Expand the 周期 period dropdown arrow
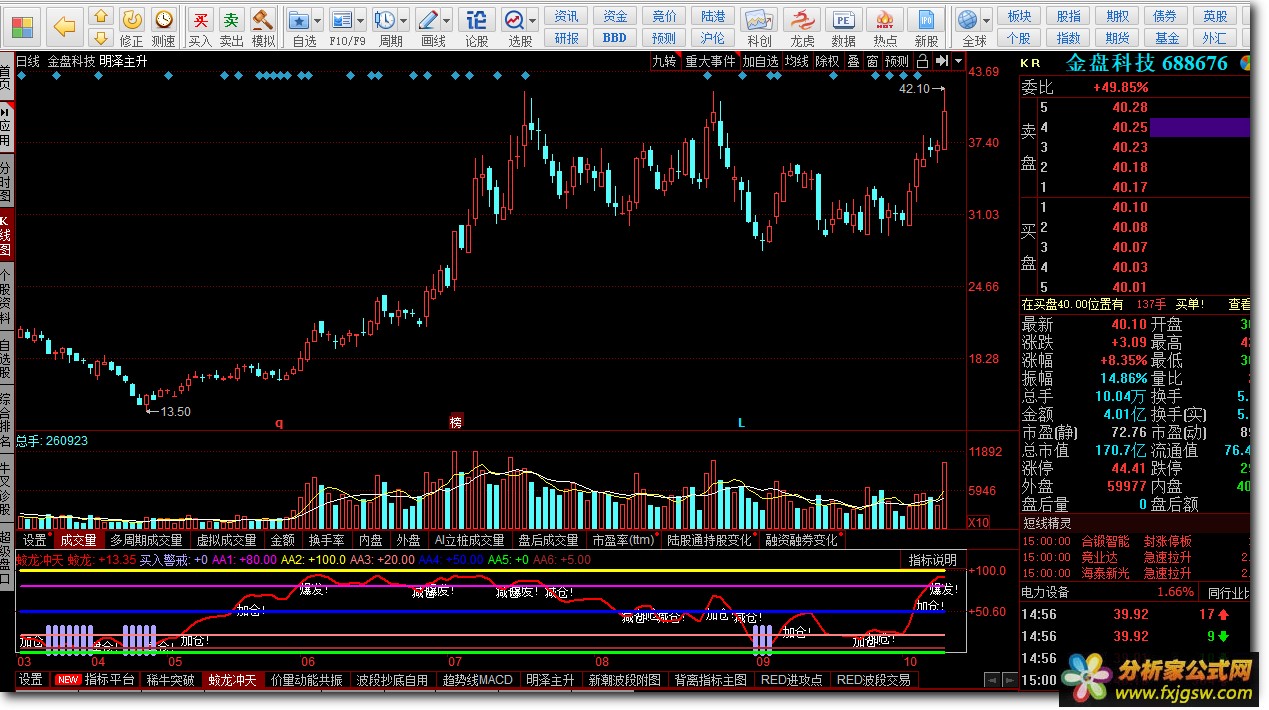The image size is (1269, 710). pos(404,19)
